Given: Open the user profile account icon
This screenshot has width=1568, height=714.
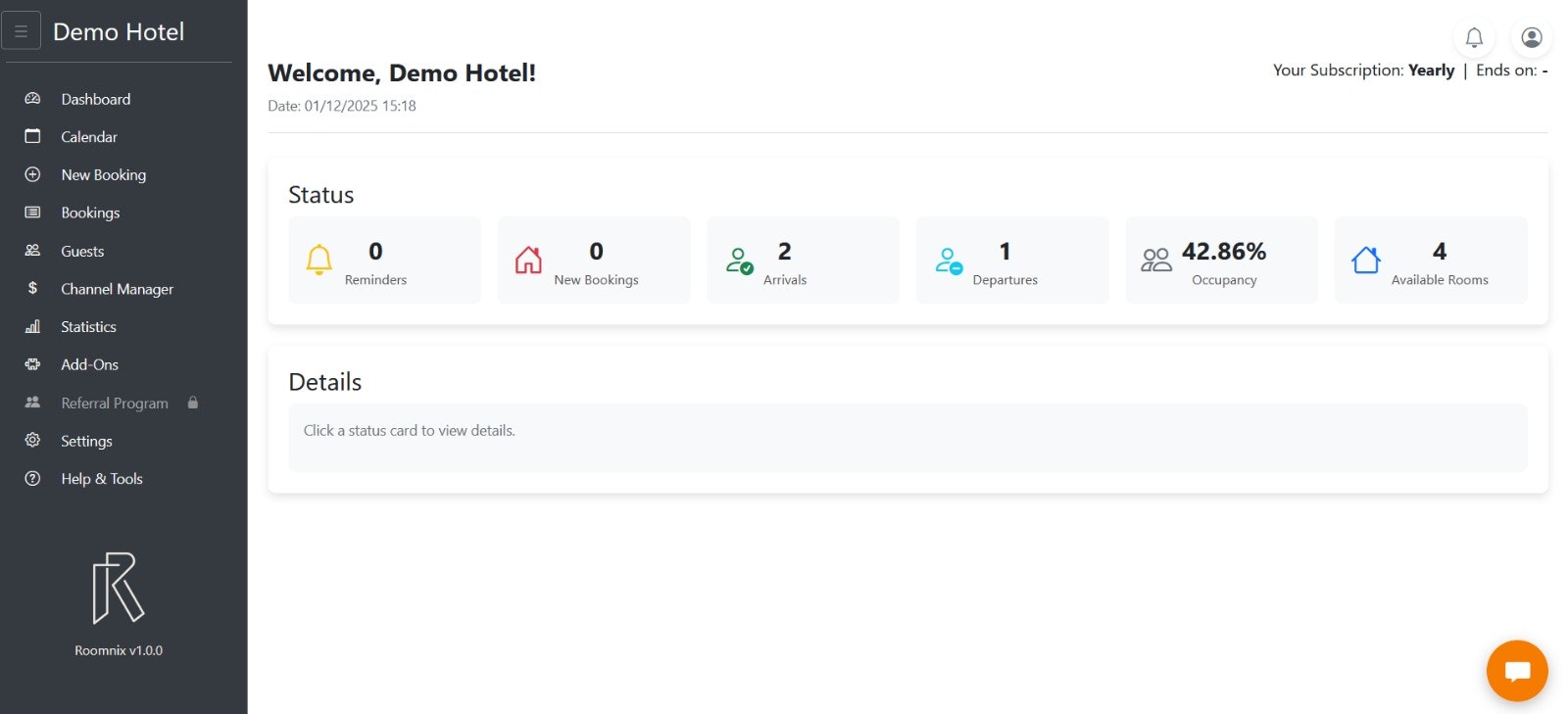Looking at the screenshot, I should coord(1532,38).
